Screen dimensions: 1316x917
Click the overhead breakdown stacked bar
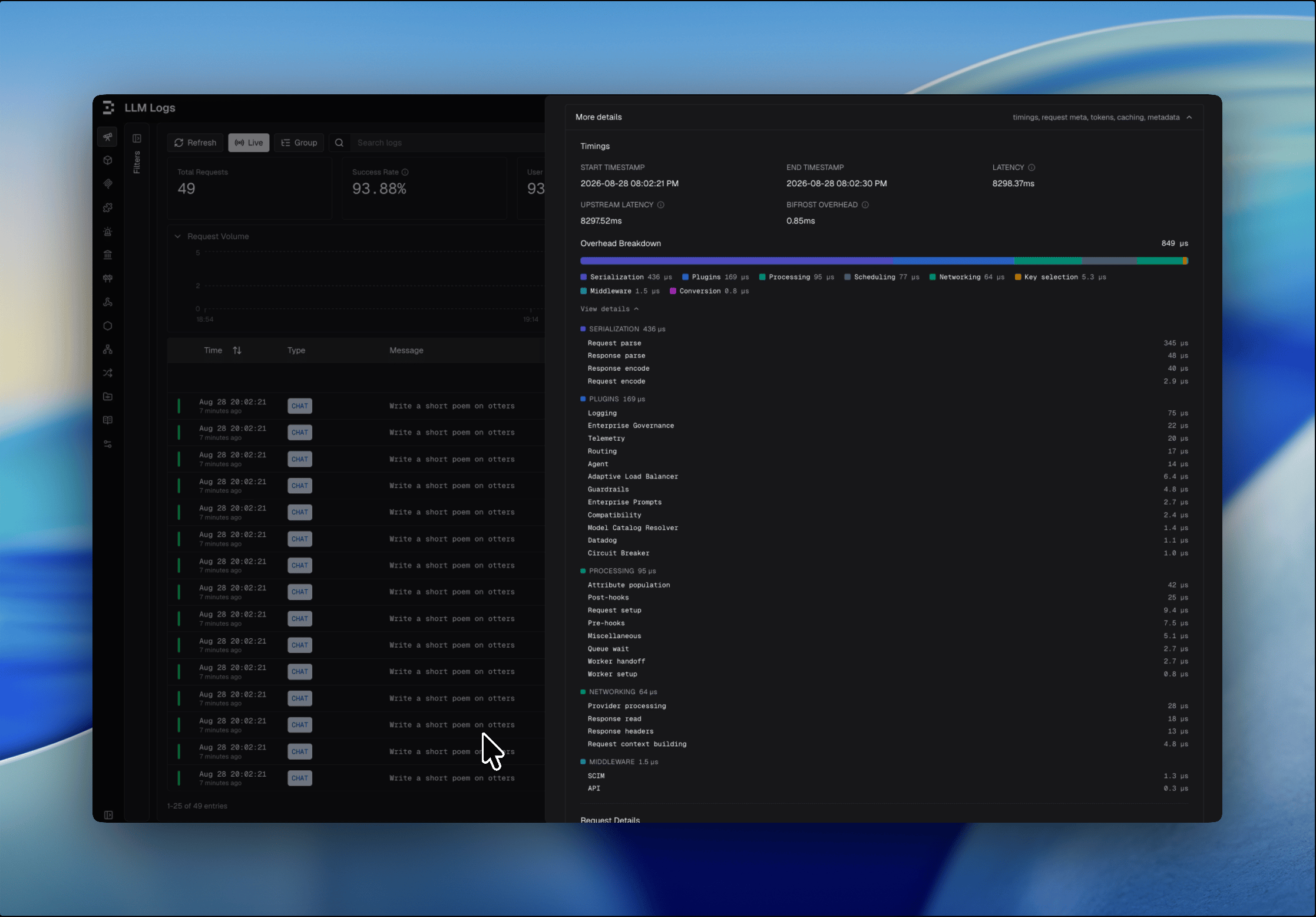(x=884, y=260)
